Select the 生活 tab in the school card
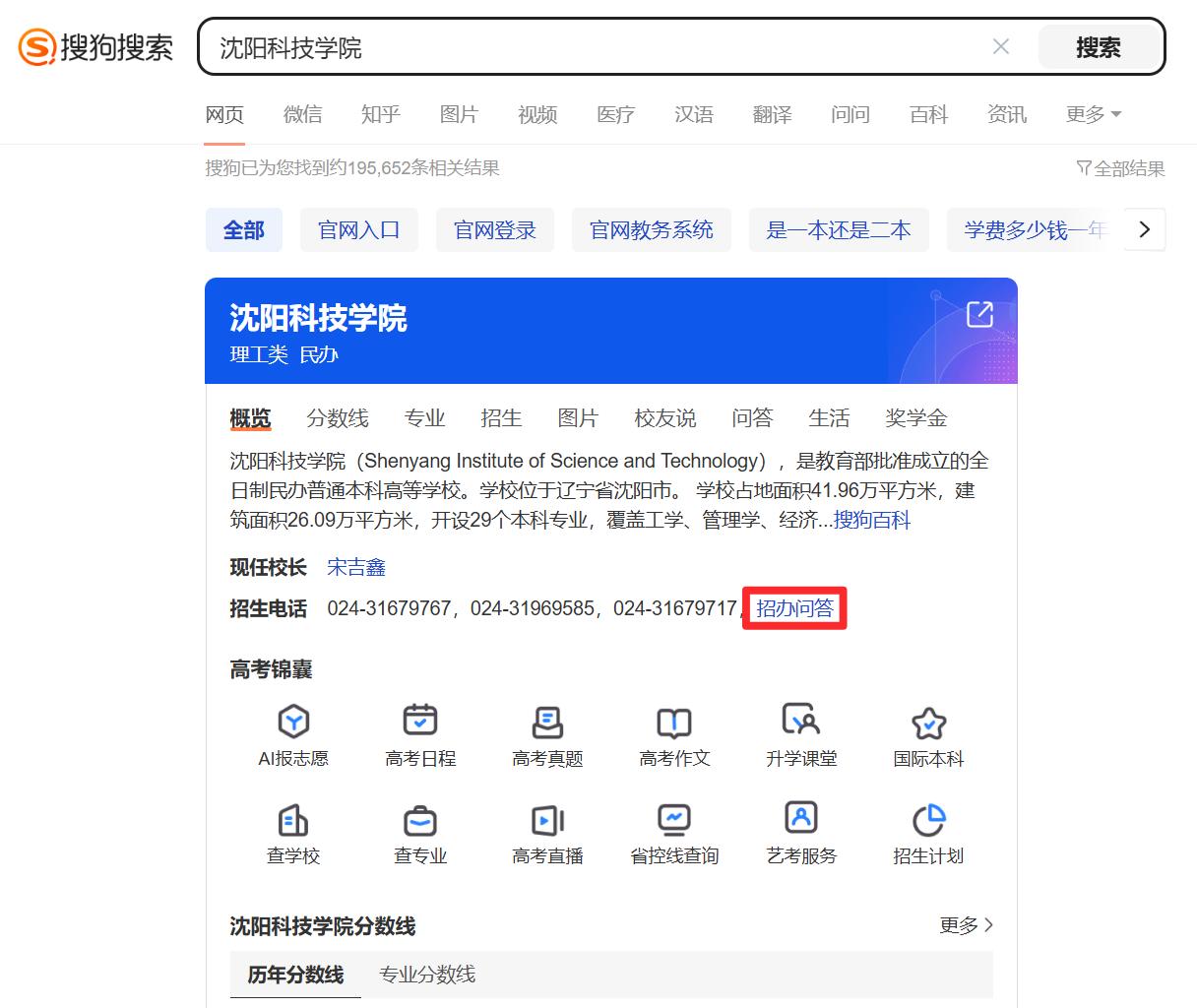This screenshot has width=1197, height=1008. pos(829,418)
